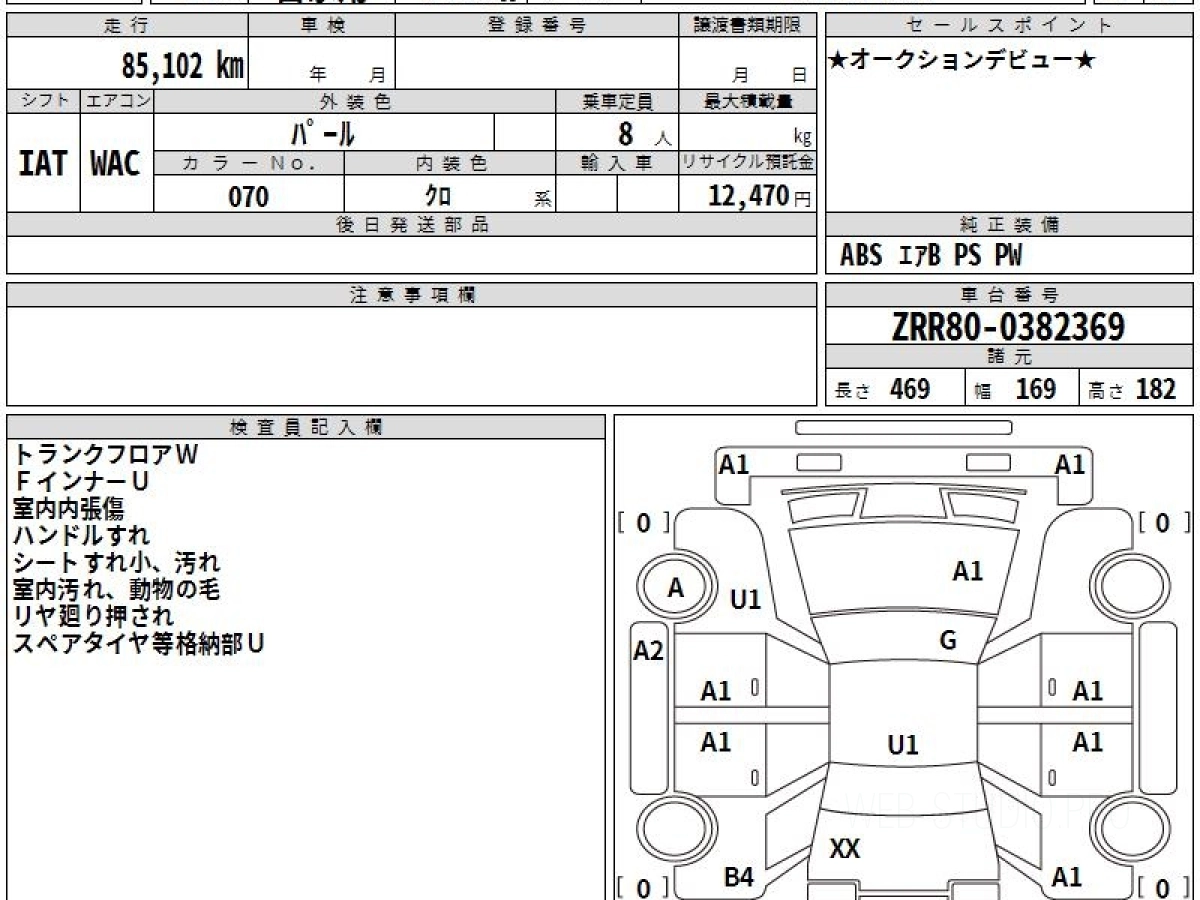Click the リサイクル預託金 header
Viewport: 1200px width, 900px height.
click(748, 164)
